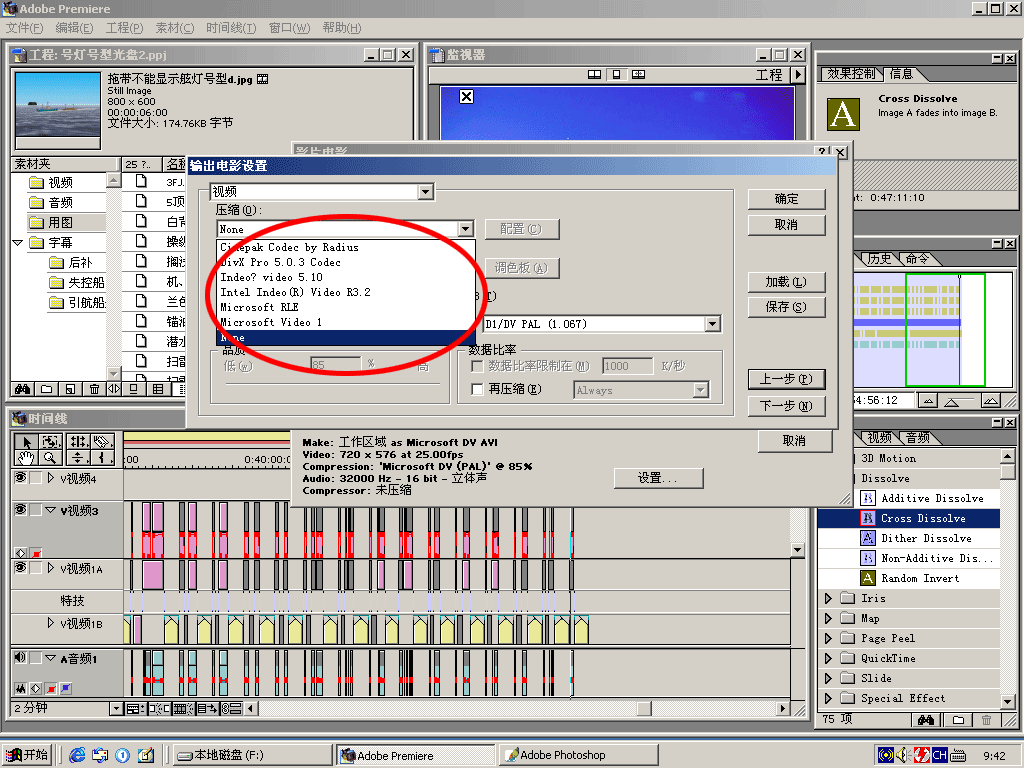Screen dimensions: 1024x768
Task: Toggle lock box on Video 4 track
Action: 35,477
